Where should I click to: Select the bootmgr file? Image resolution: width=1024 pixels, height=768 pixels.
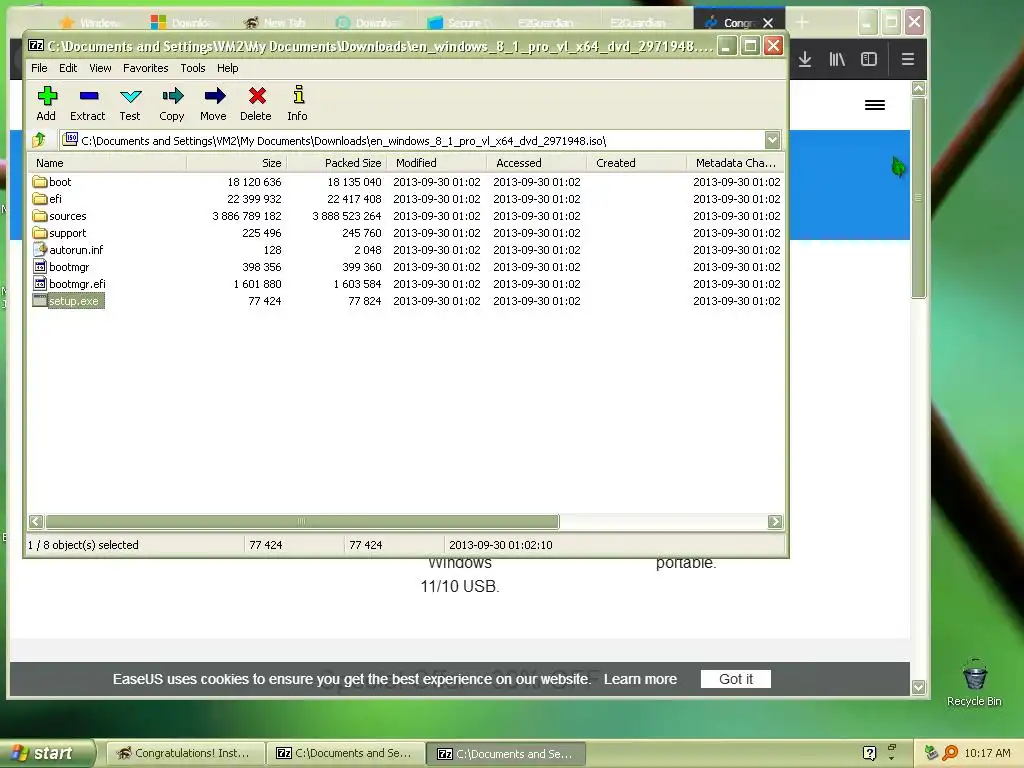click(x=61, y=266)
